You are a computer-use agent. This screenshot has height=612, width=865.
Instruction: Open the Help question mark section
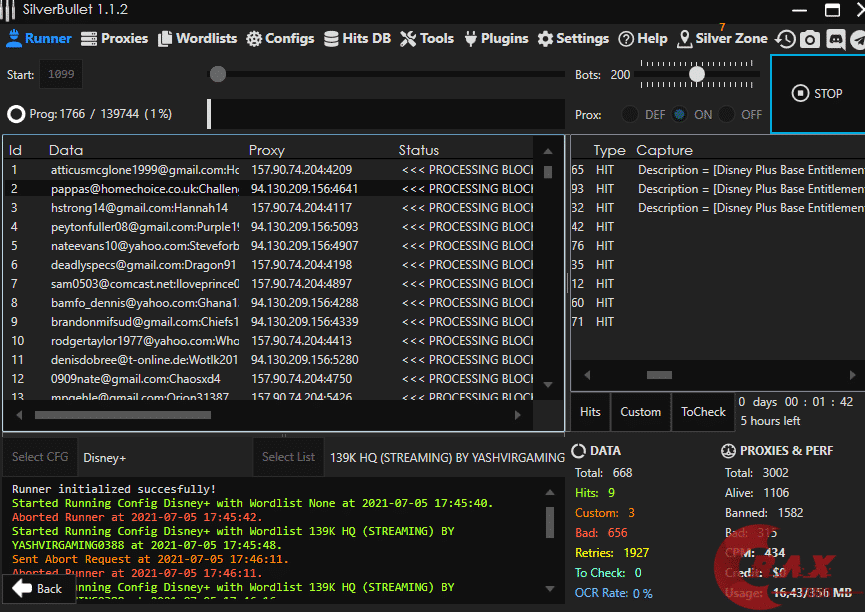tap(642, 38)
